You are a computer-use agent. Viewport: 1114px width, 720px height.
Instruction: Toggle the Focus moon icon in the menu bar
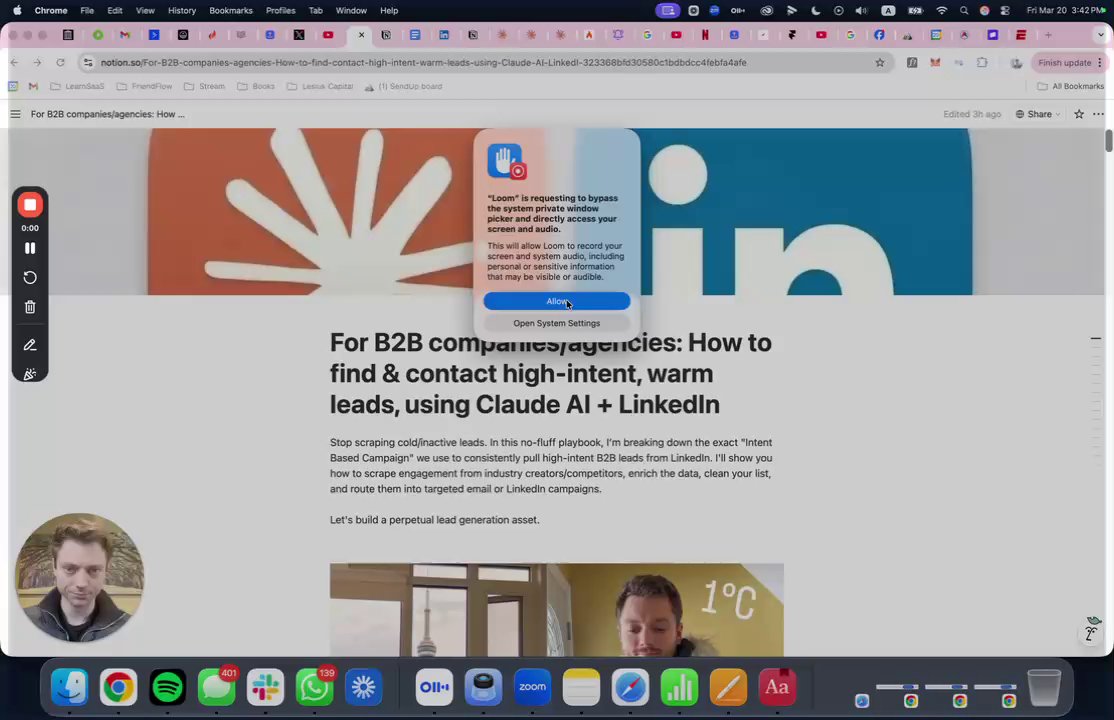816,11
